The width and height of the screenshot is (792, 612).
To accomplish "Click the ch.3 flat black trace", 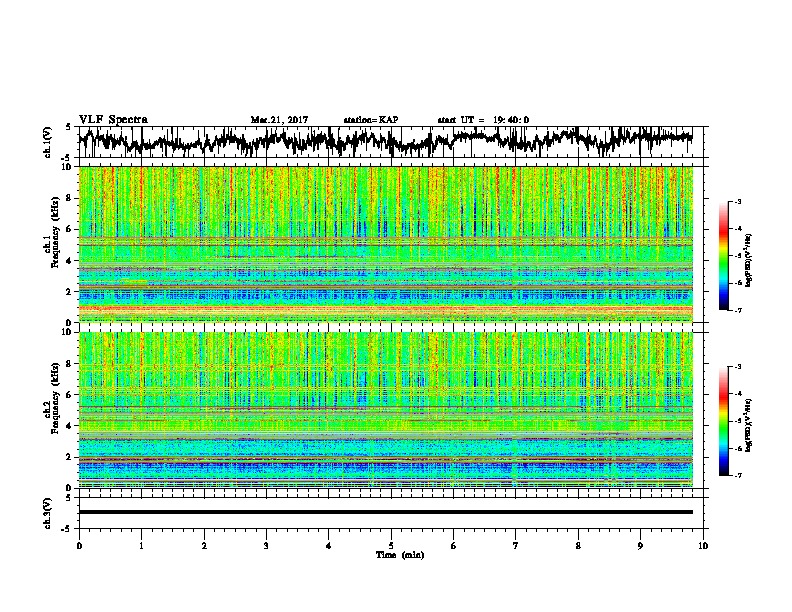I will coord(385,512).
